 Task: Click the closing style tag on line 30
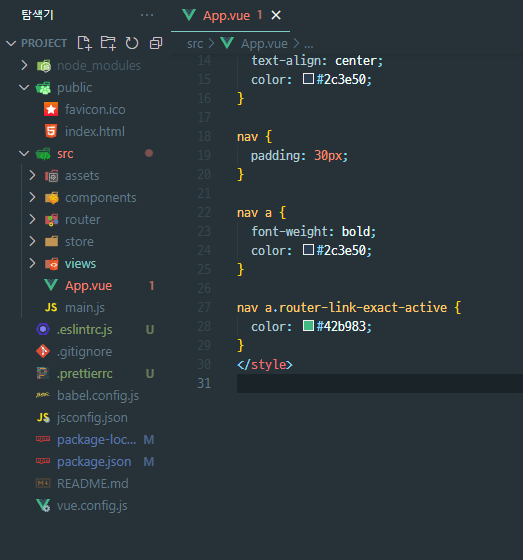tap(265, 364)
